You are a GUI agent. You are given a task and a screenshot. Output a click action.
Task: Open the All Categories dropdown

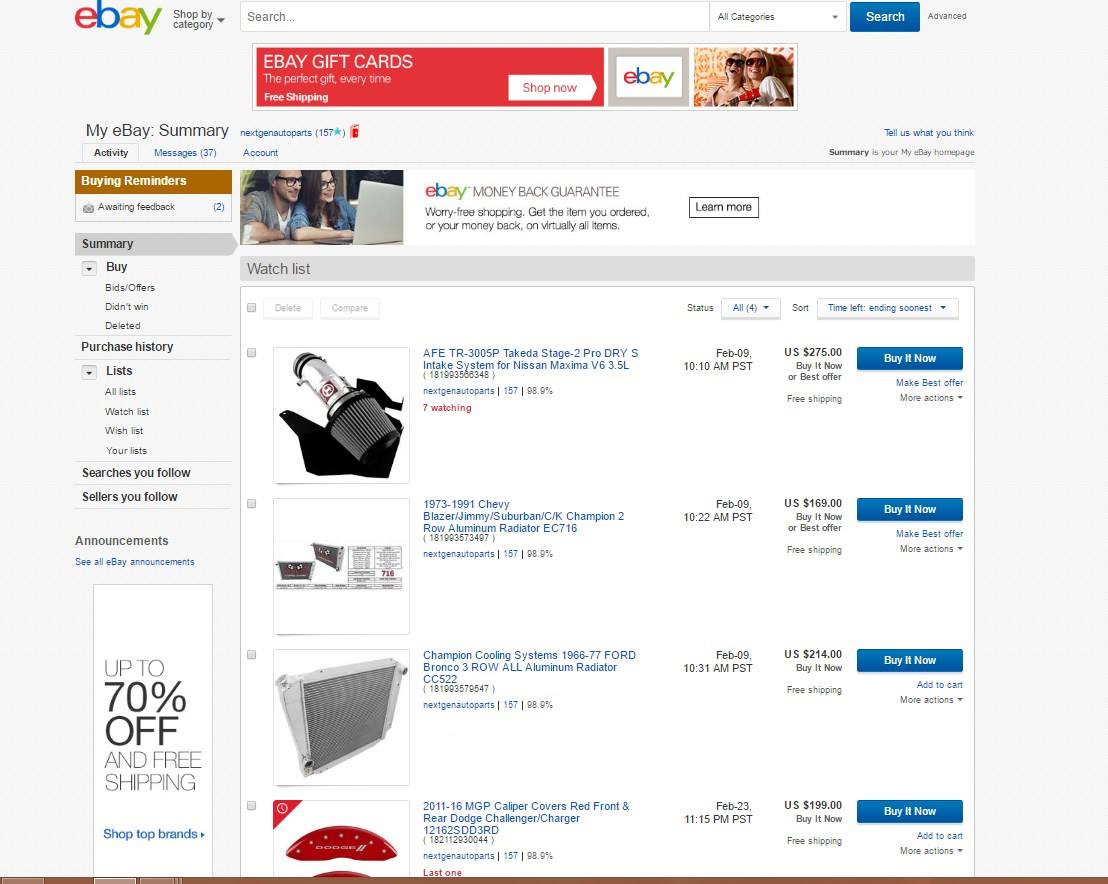pyautogui.click(x=777, y=17)
